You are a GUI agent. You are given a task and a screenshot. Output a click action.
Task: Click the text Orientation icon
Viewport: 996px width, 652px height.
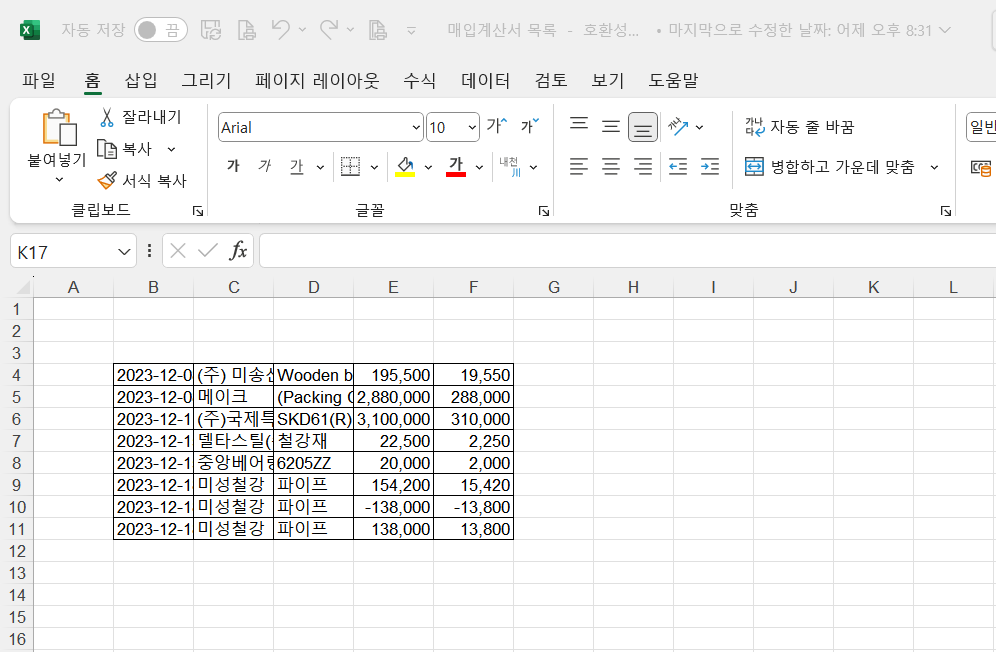pyautogui.click(x=678, y=127)
